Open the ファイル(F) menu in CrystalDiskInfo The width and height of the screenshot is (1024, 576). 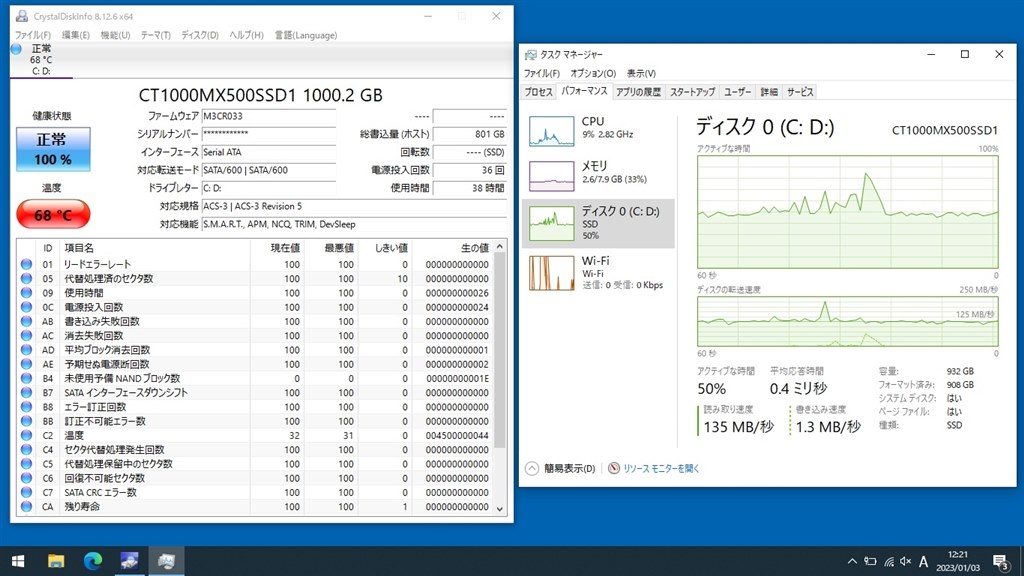pyautogui.click(x=33, y=35)
